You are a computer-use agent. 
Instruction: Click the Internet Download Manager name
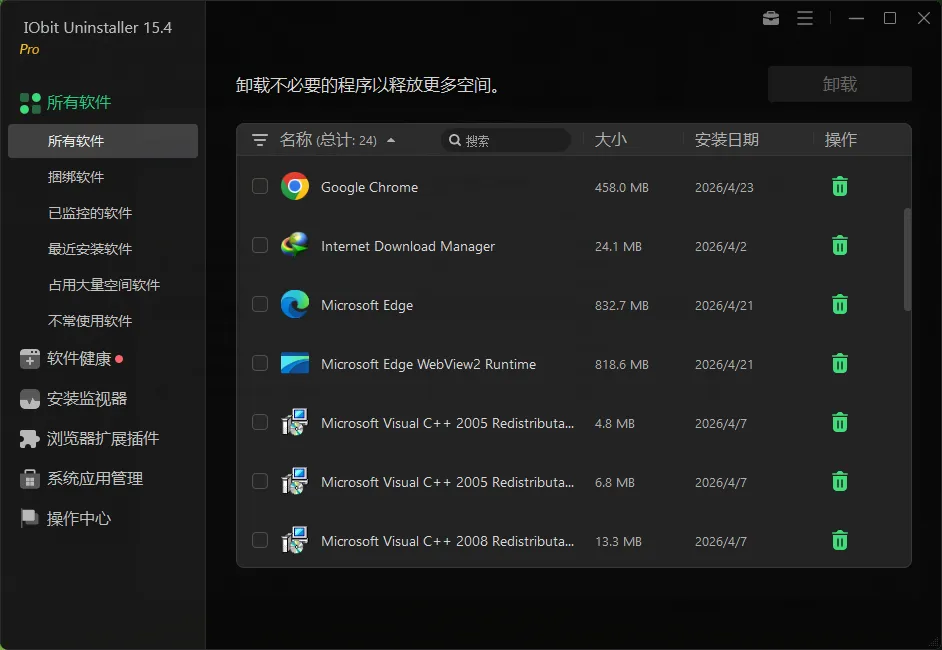tap(408, 246)
